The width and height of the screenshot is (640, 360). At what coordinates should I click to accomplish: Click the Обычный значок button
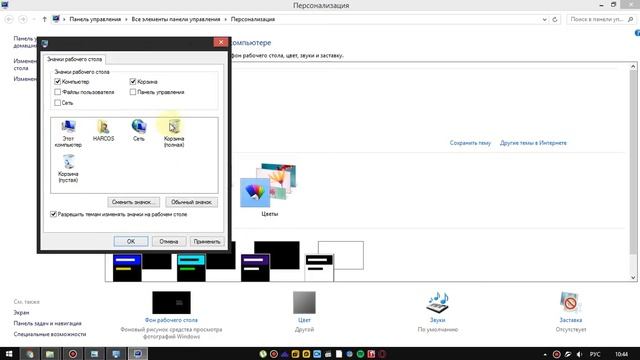tap(191, 202)
